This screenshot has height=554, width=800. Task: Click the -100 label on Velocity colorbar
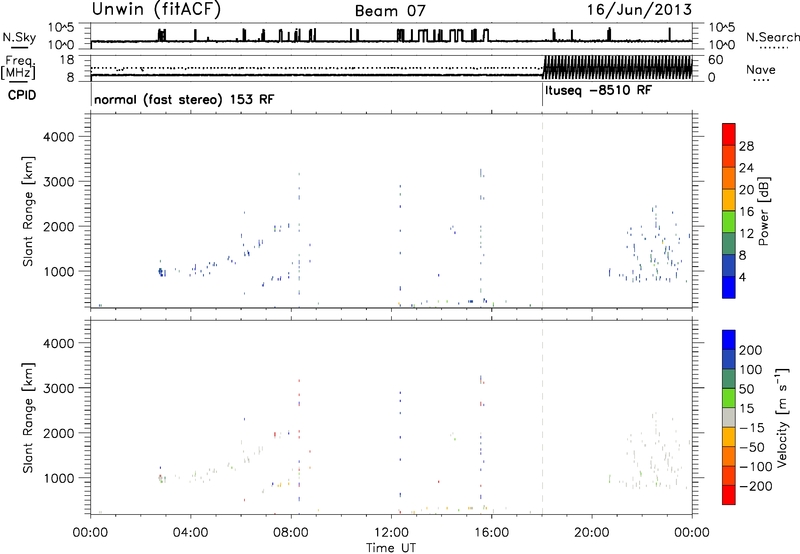[x=755, y=467]
